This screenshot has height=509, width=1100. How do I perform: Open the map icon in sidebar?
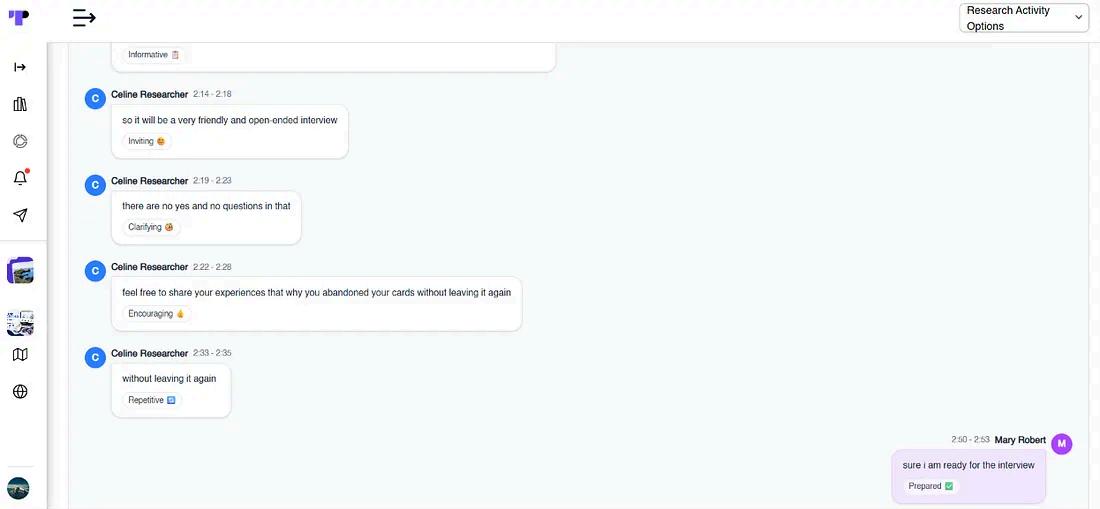point(20,355)
